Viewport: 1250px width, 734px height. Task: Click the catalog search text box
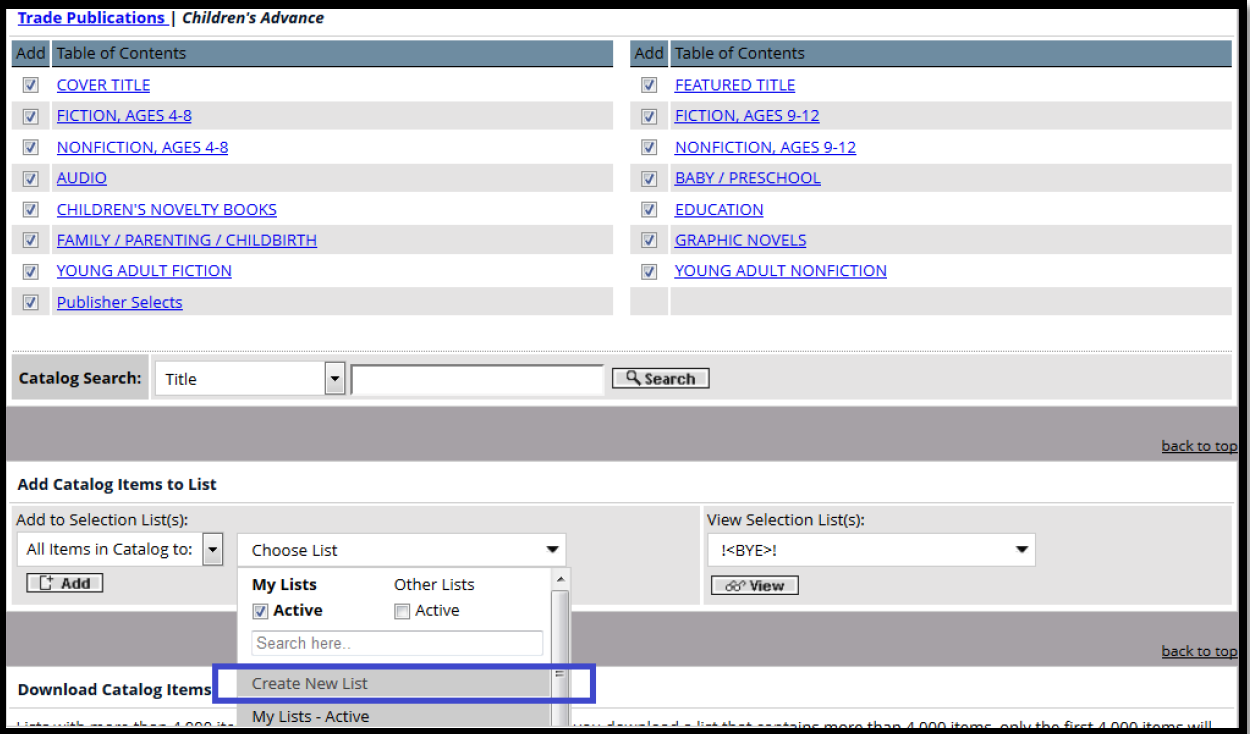tap(477, 380)
